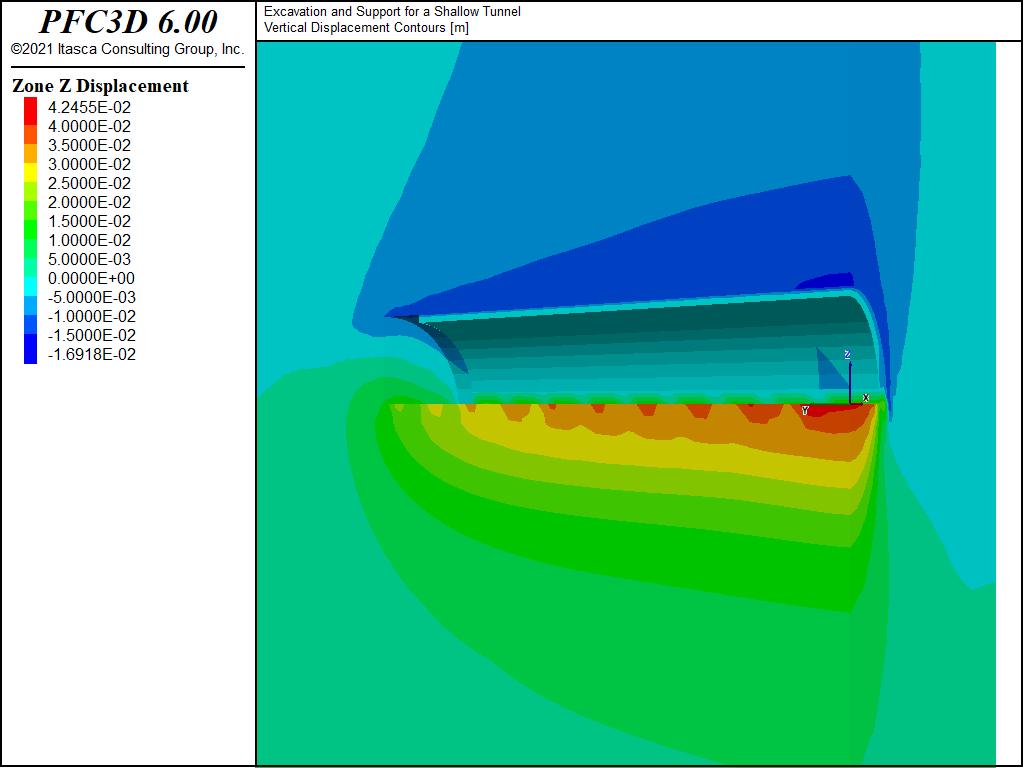The height and width of the screenshot is (768, 1024).
Task: Select the Zone Z Displacement legend heading
Action: (100, 86)
